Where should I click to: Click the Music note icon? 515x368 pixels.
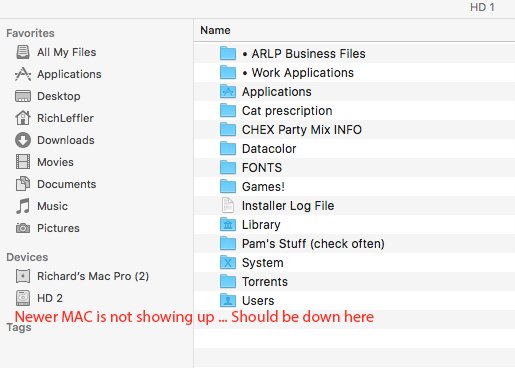click(x=23, y=206)
